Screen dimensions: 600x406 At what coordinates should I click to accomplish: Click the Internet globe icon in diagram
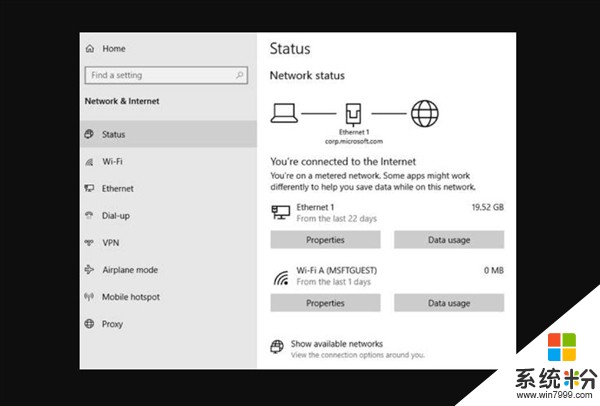click(x=425, y=114)
